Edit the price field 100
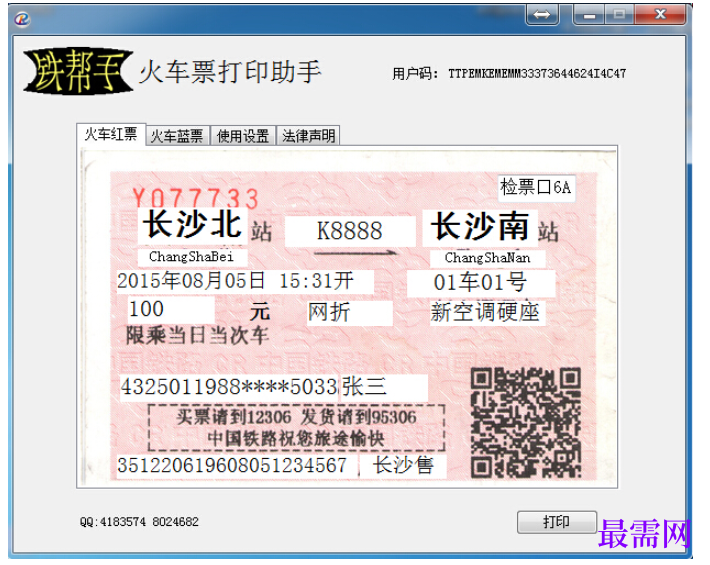This screenshot has height=565, width=710. tap(171, 310)
